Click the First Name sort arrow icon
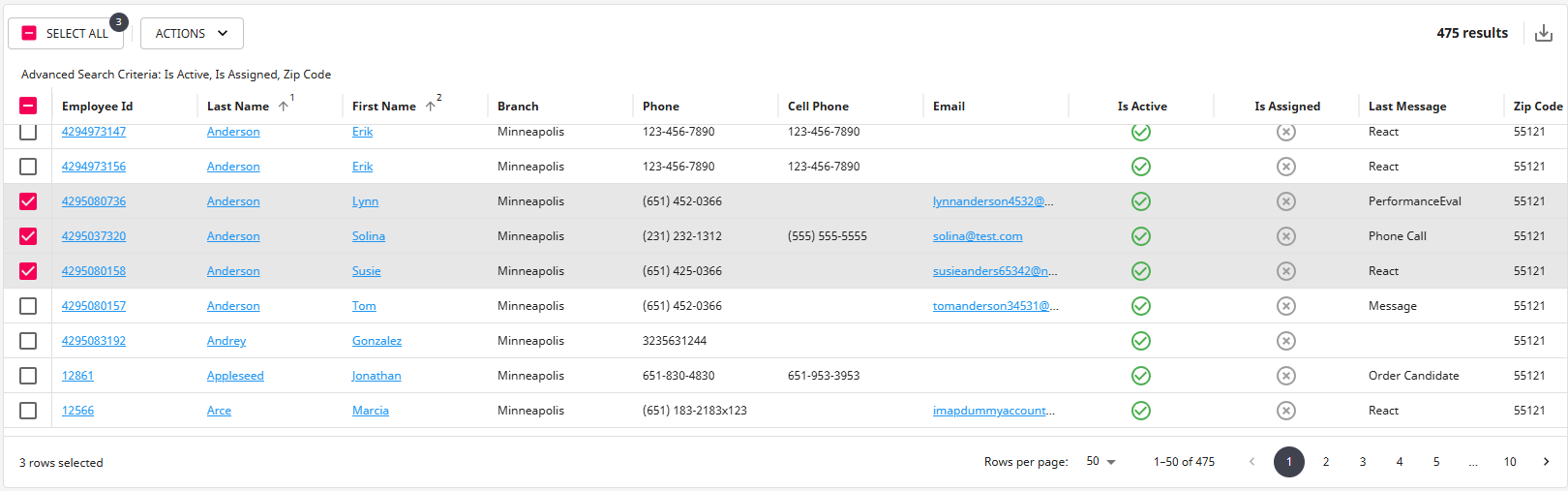The width and height of the screenshot is (1568, 491). point(431,107)
